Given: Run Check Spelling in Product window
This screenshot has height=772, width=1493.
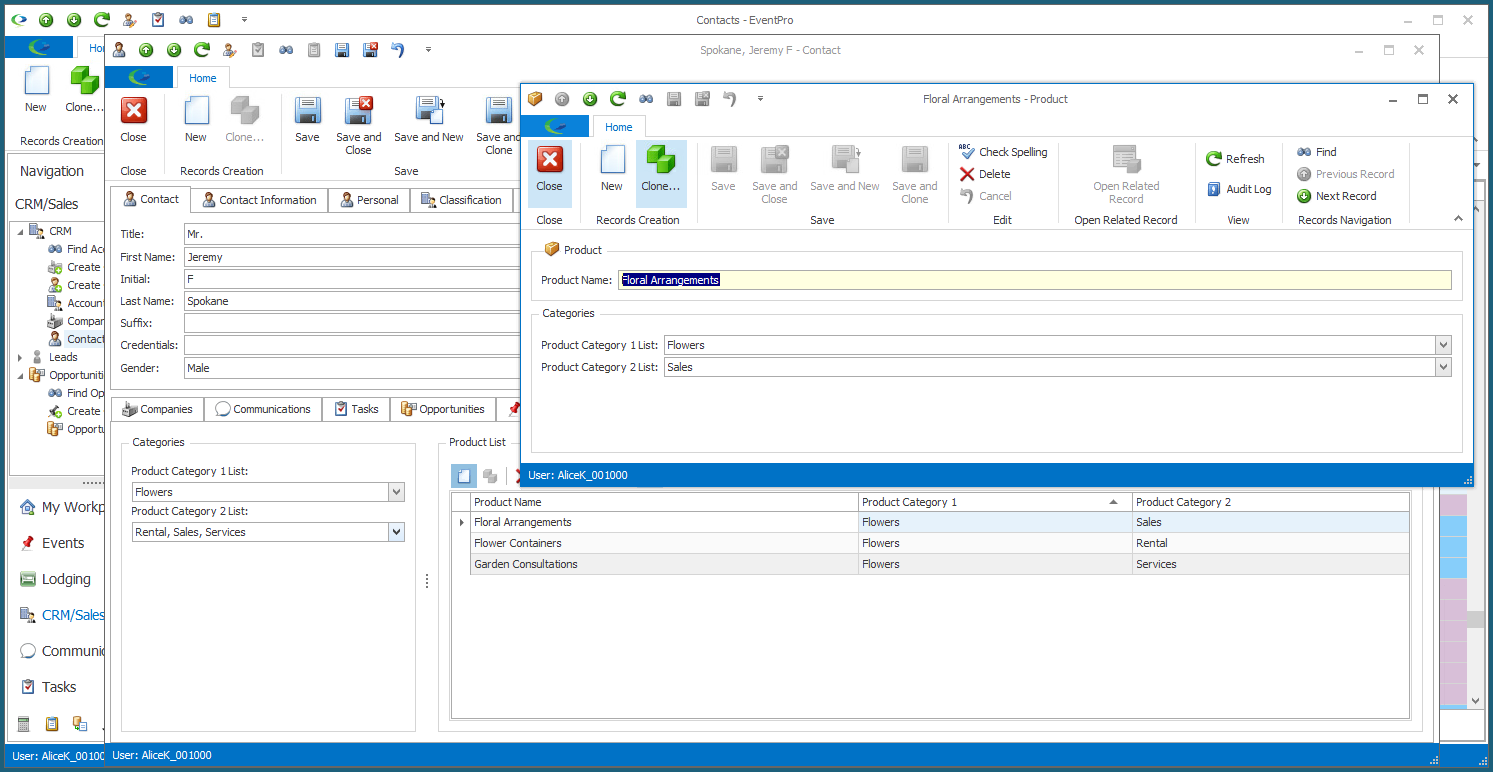Looking at the screenshot, I should (x=1003, y=152).
